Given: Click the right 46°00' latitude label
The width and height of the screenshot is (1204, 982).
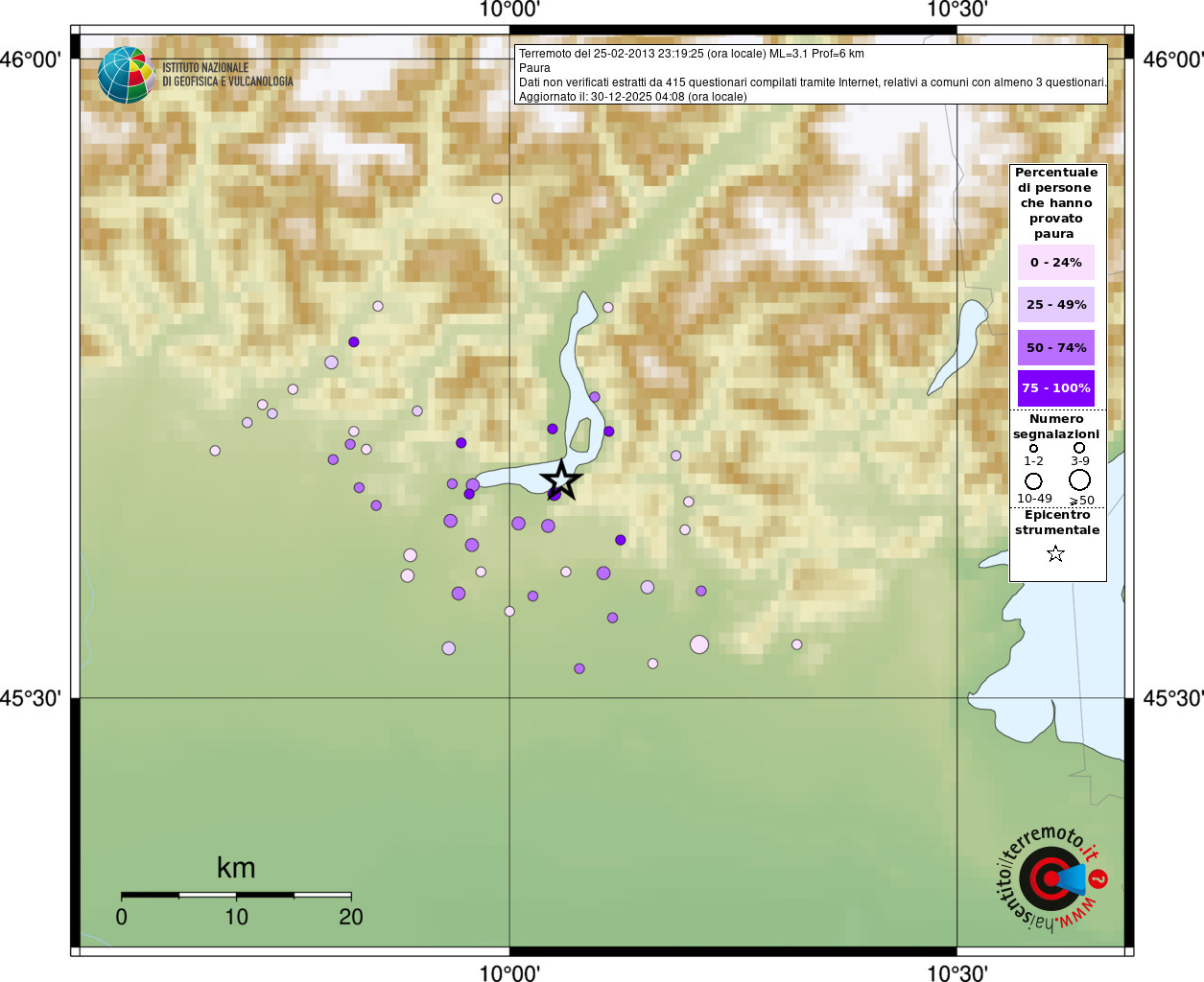Looking at the screenshot, I should click(x=1173, y=59).
